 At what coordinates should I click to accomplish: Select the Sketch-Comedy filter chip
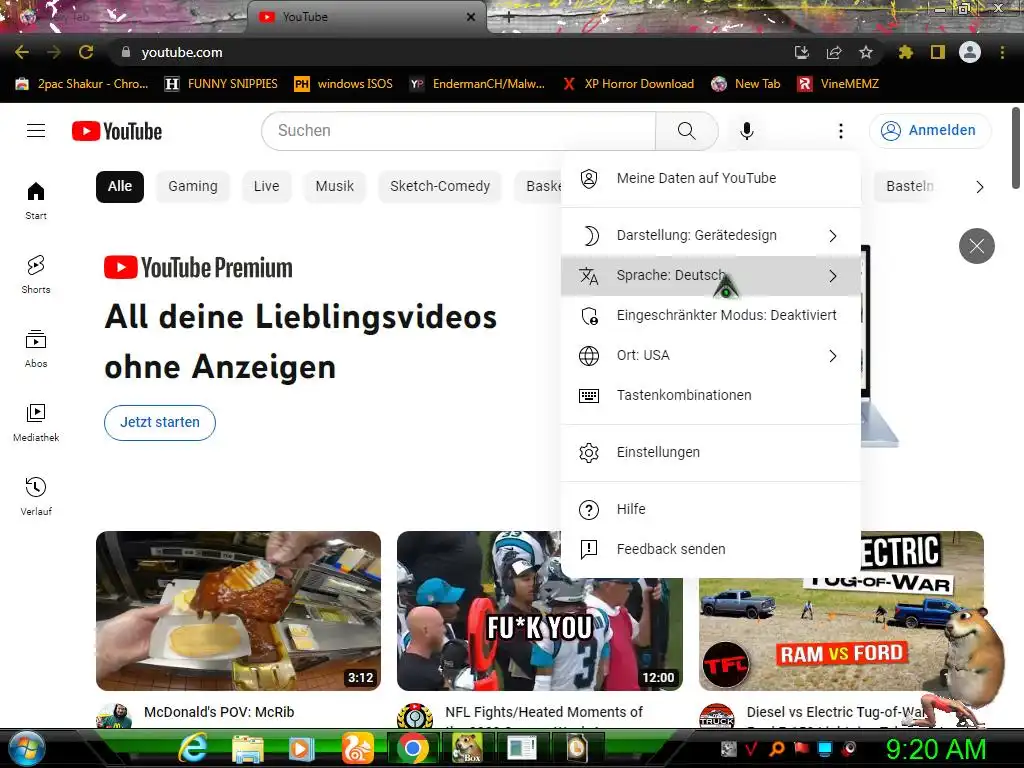(440, 186)
